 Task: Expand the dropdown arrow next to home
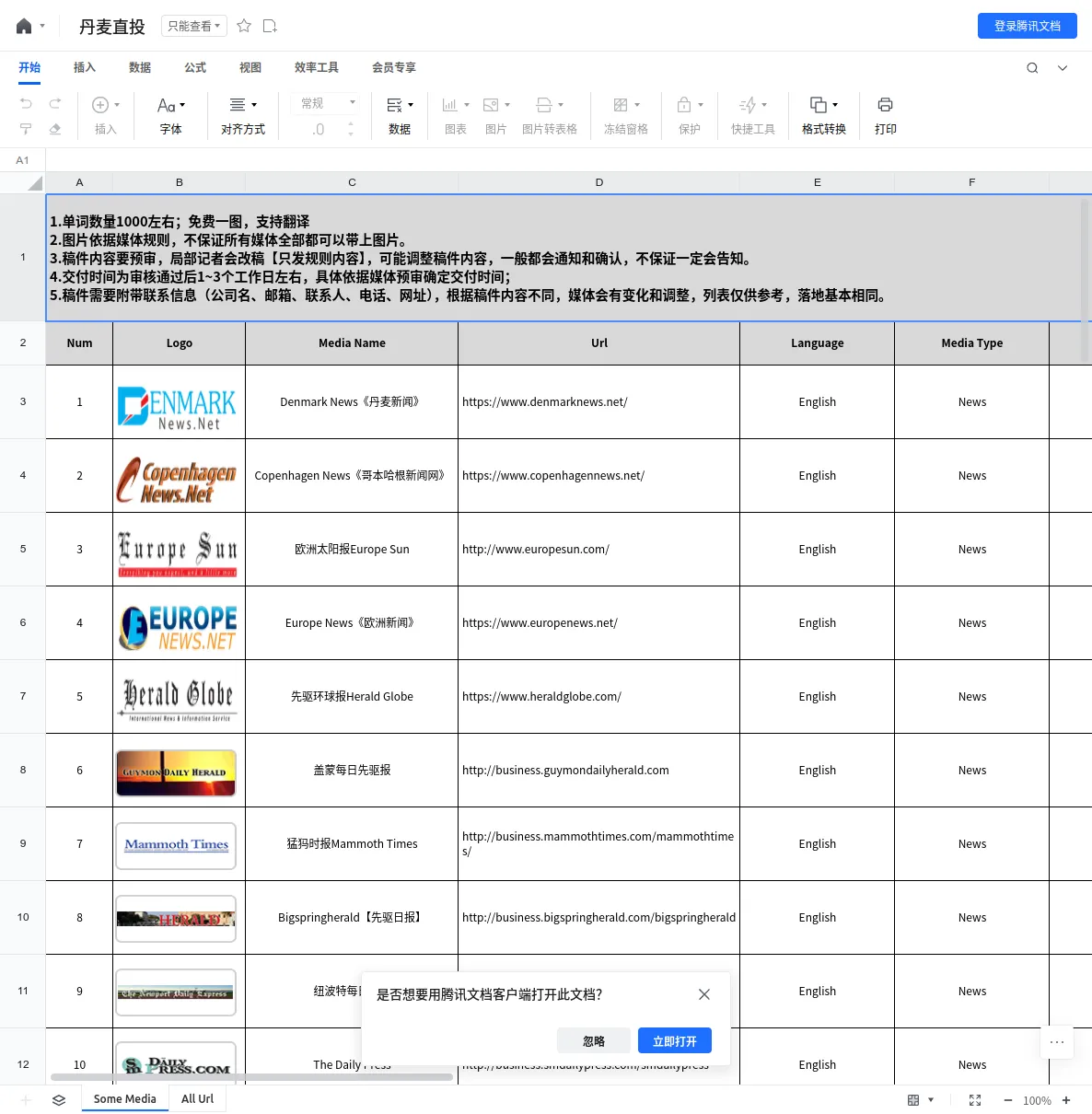[x=42, y=26]
